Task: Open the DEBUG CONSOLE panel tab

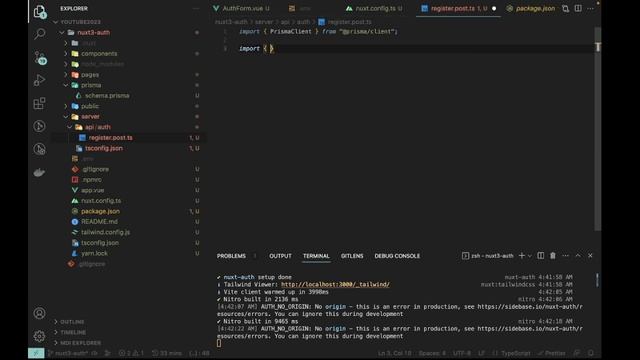Action: tap(397, 256)
